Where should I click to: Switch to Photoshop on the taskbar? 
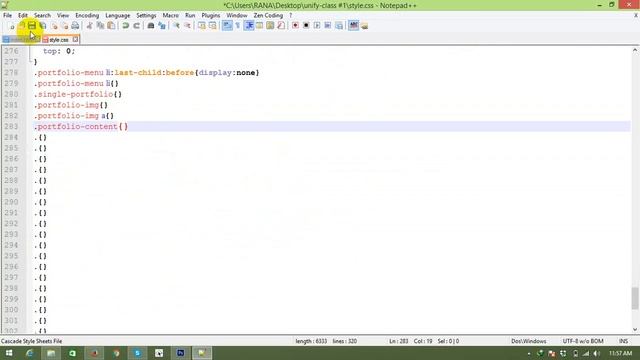(180, 353)
